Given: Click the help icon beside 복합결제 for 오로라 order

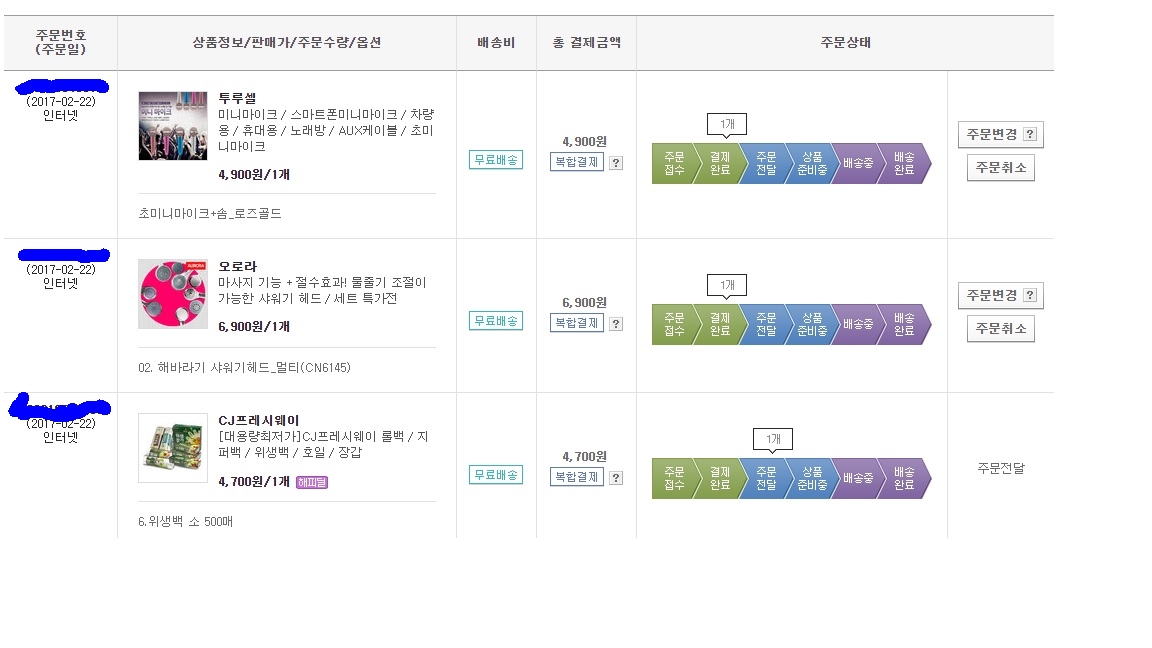Looking at the screenshot, I should [616, 323].
